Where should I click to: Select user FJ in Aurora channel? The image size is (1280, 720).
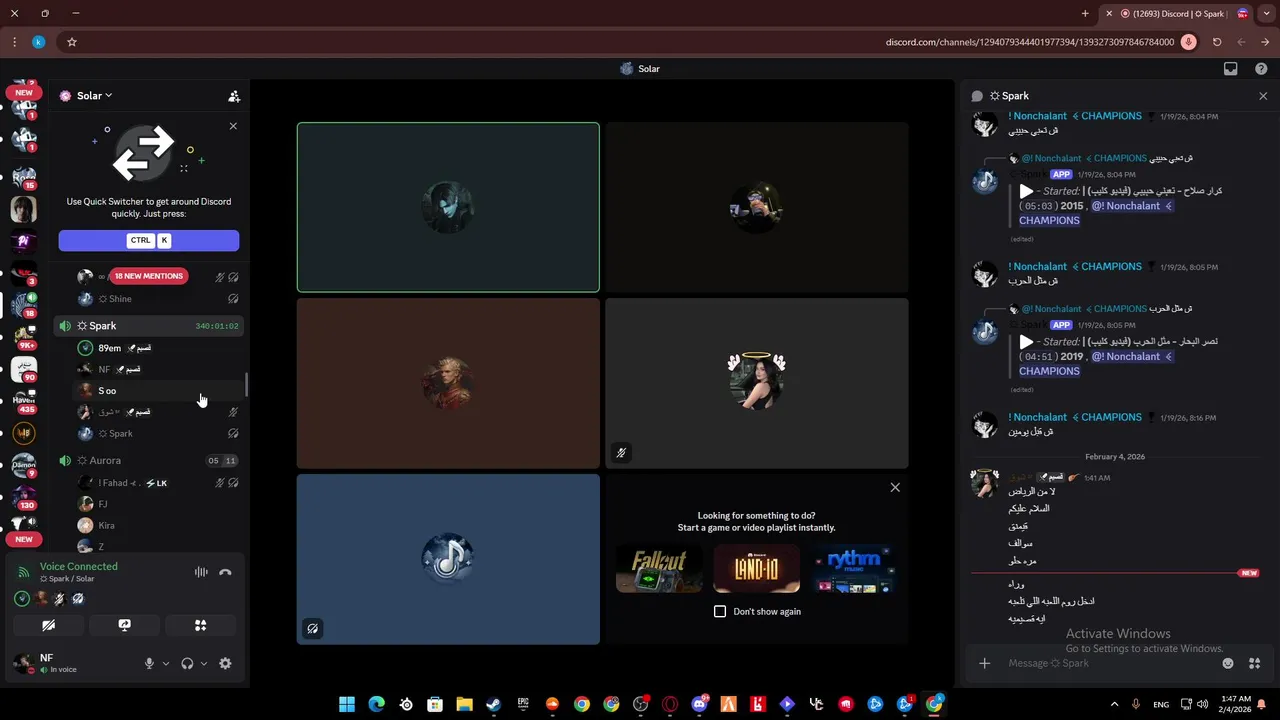pos(158,504)
